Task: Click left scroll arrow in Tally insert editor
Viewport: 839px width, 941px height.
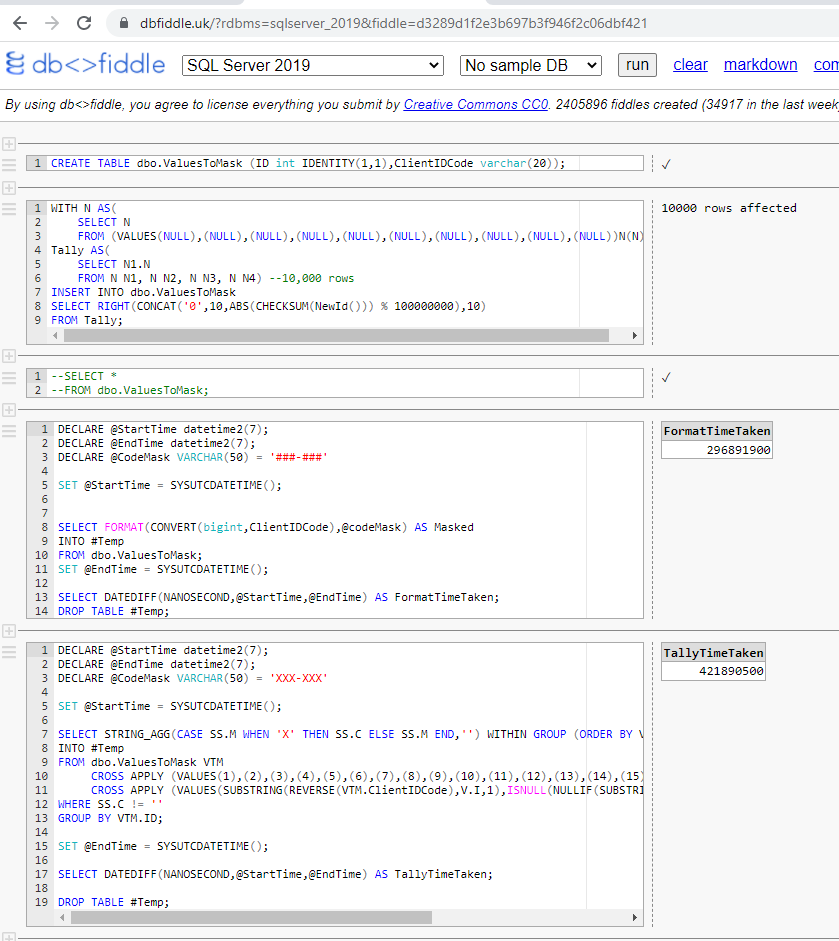Action: [x=56, y=335]
